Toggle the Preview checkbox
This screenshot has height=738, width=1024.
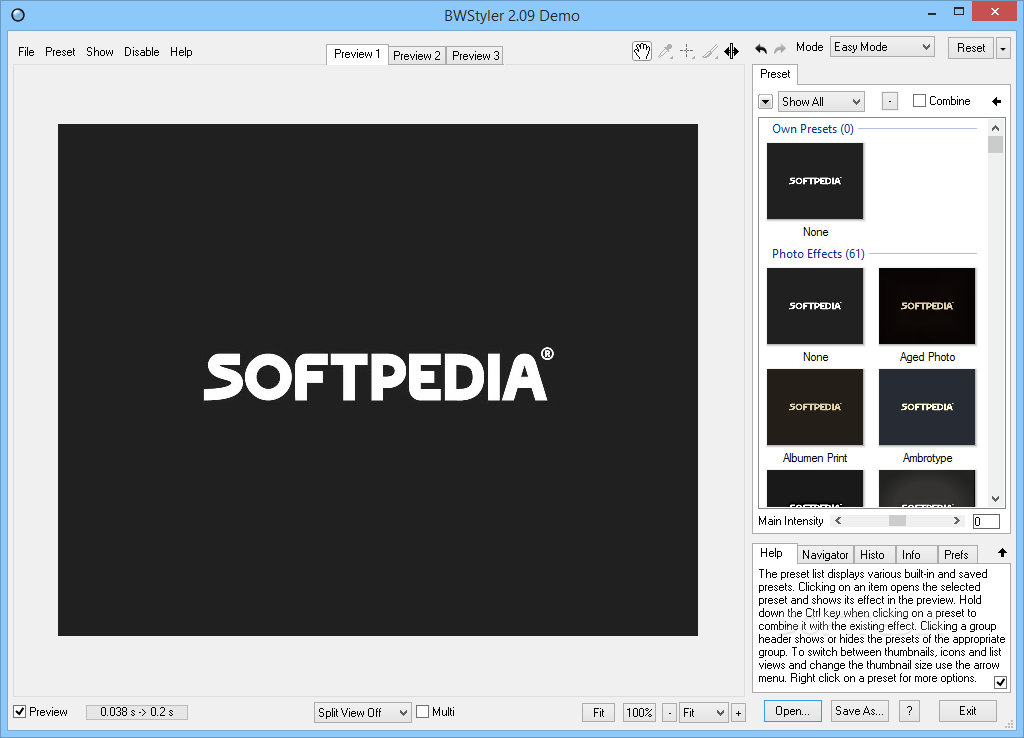(x=20, y=712)
